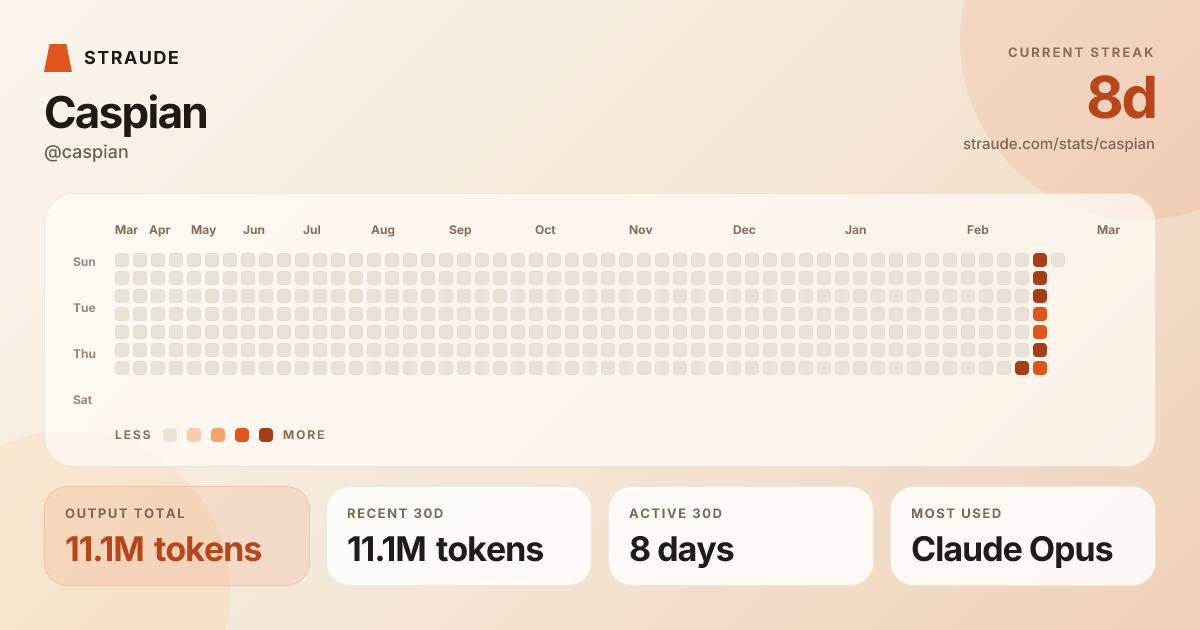Click the @caspian username handle

coord(86,152)
